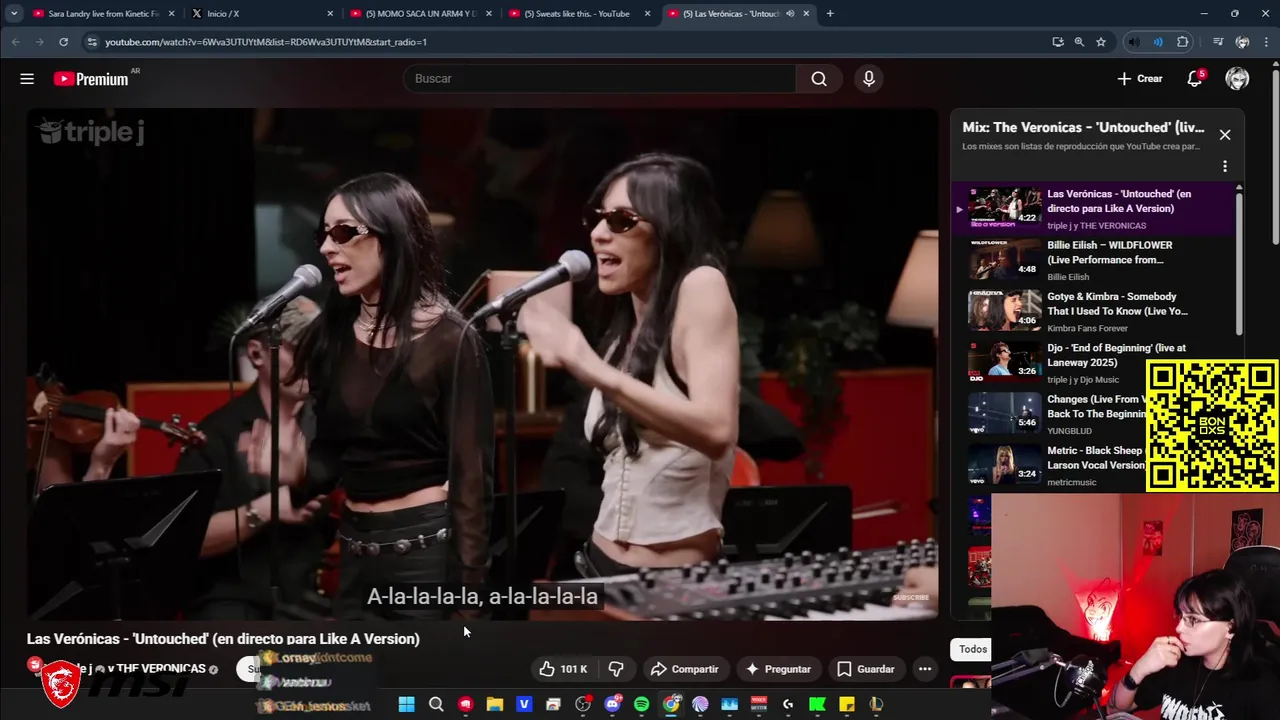Viewport: 1280px width, 720px height.
Task: Open the YouTube hamburger guide menu
Action: click(x=27, y=79)
